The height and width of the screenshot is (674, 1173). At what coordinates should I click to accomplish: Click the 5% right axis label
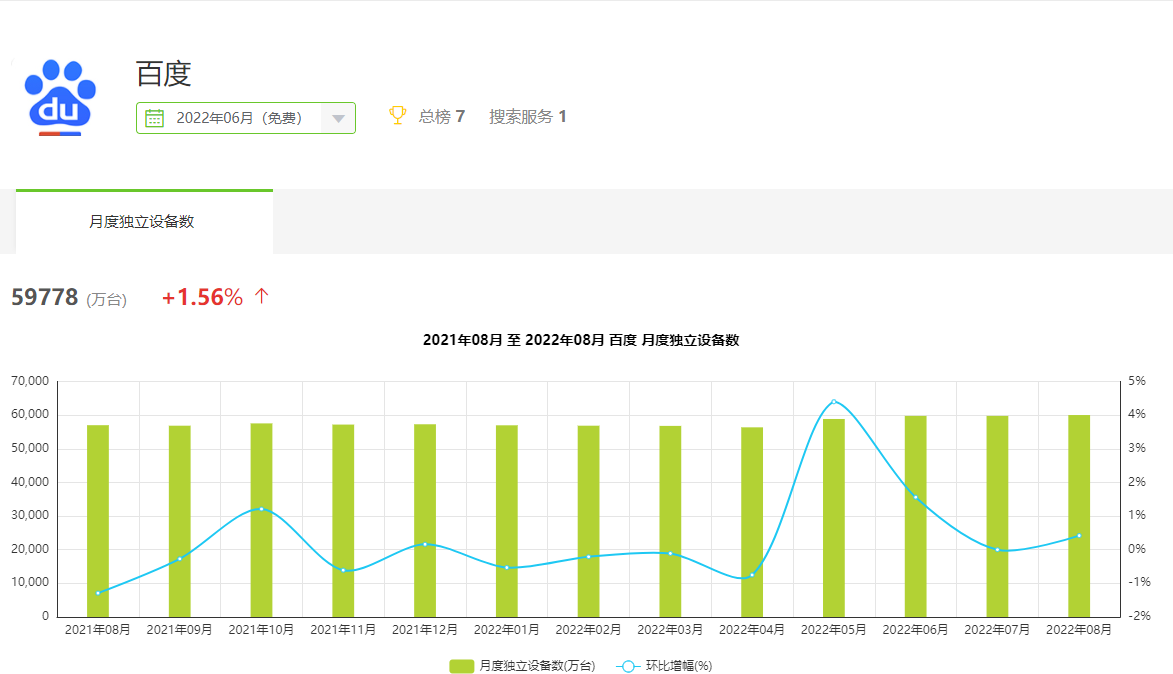[1137, 382]
